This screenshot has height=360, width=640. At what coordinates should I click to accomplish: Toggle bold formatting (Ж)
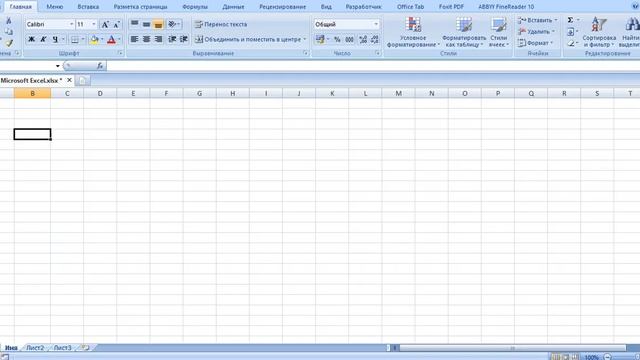tap(31, 40)
